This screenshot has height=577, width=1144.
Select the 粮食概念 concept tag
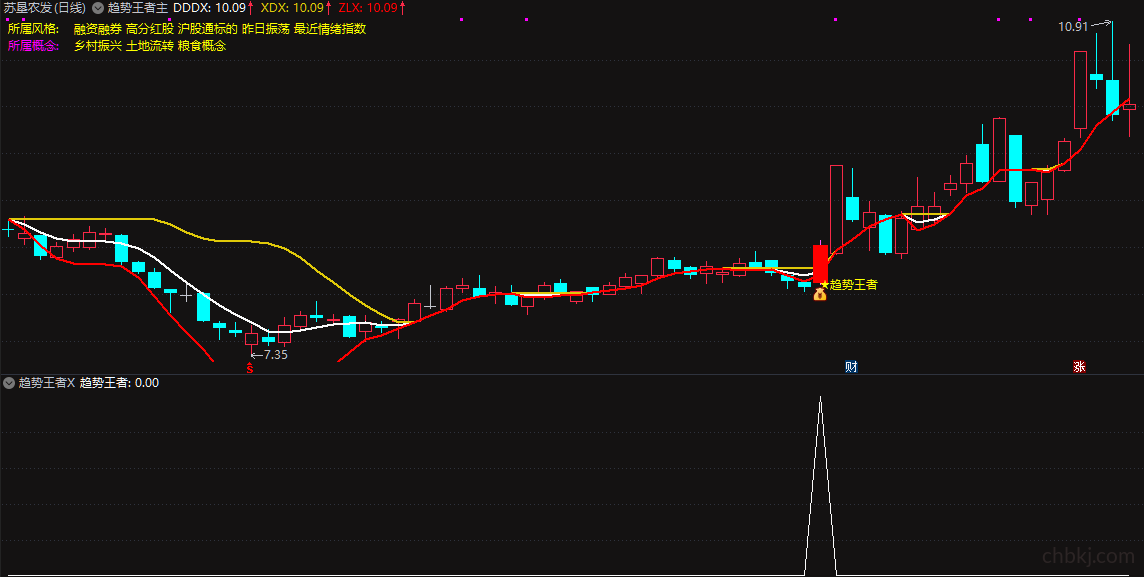tap(202, 46)
